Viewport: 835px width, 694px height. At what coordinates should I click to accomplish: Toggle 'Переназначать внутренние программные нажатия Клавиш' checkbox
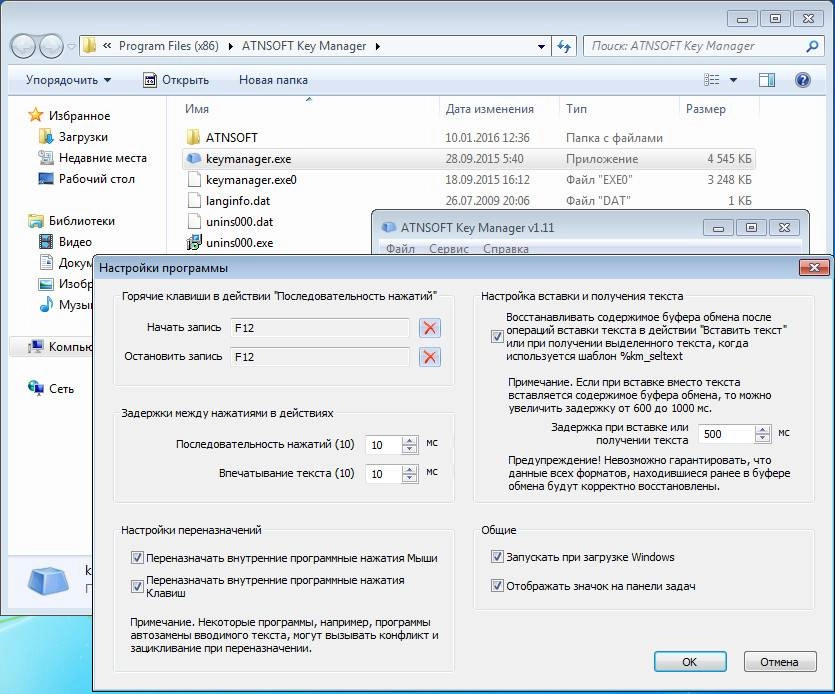pos(137,586)
